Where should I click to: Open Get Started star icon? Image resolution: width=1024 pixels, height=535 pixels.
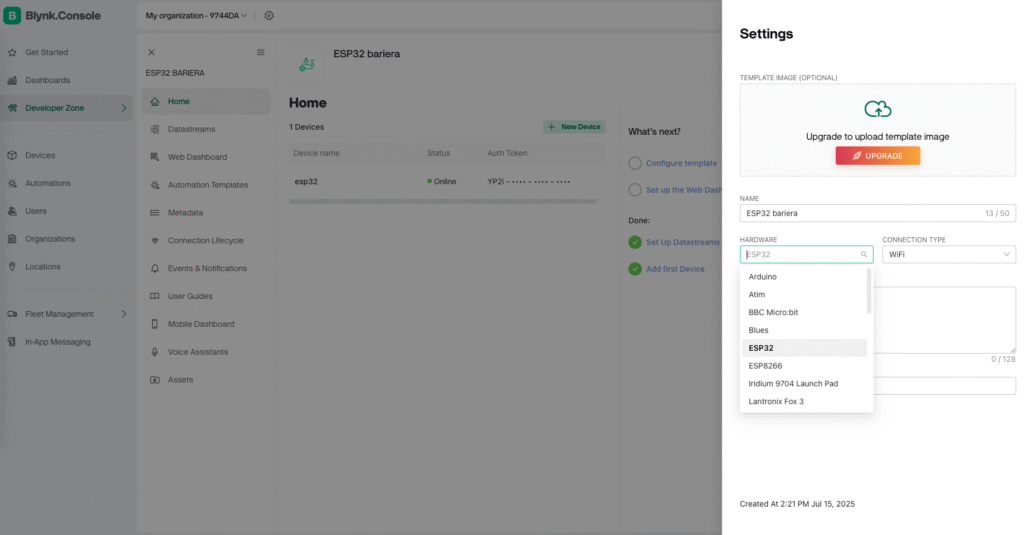click(x=12, y=52)
